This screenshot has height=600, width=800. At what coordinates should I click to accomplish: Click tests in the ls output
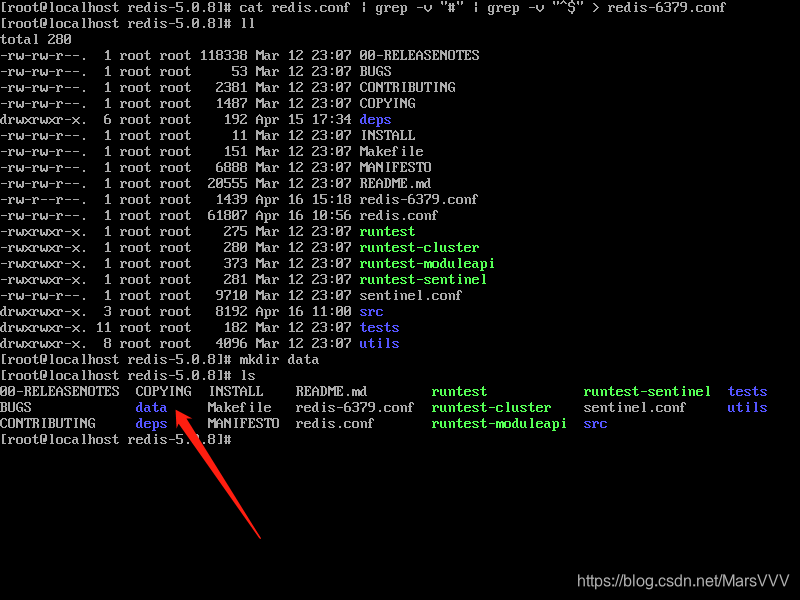coord(747,391)
